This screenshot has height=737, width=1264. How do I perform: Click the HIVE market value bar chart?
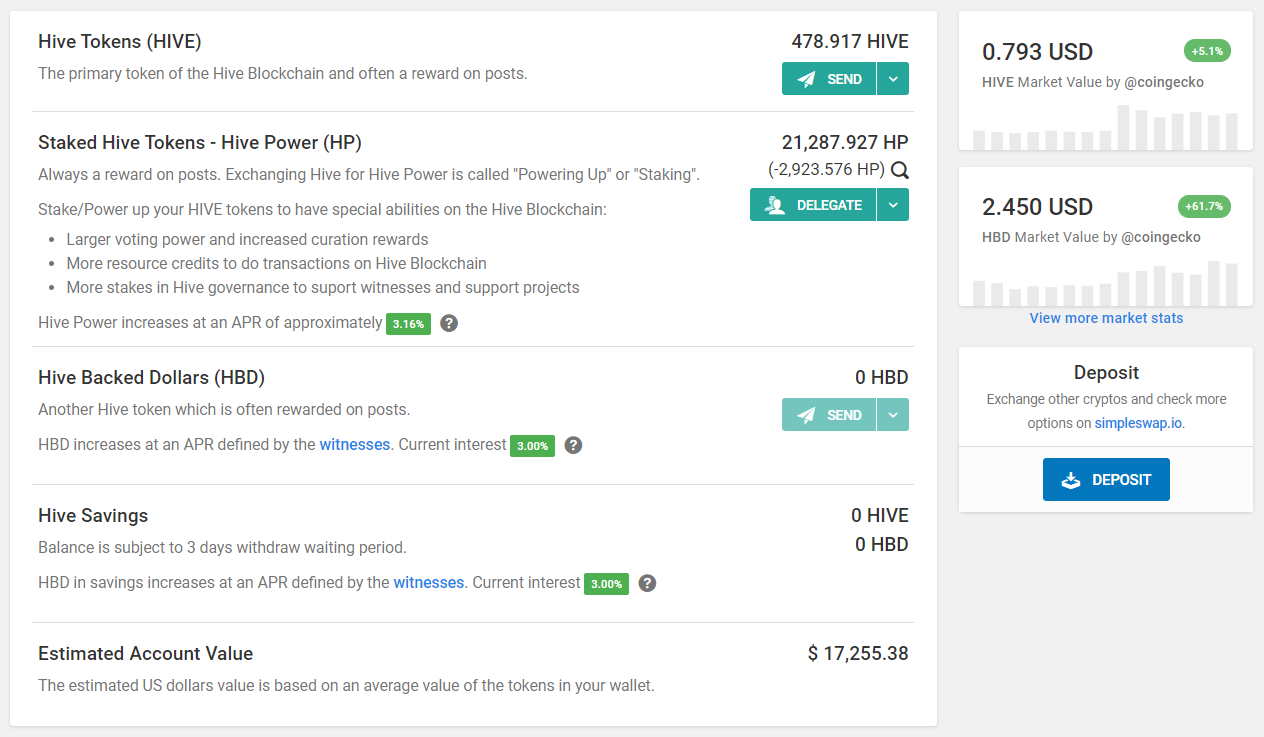tap(1106, 127)
